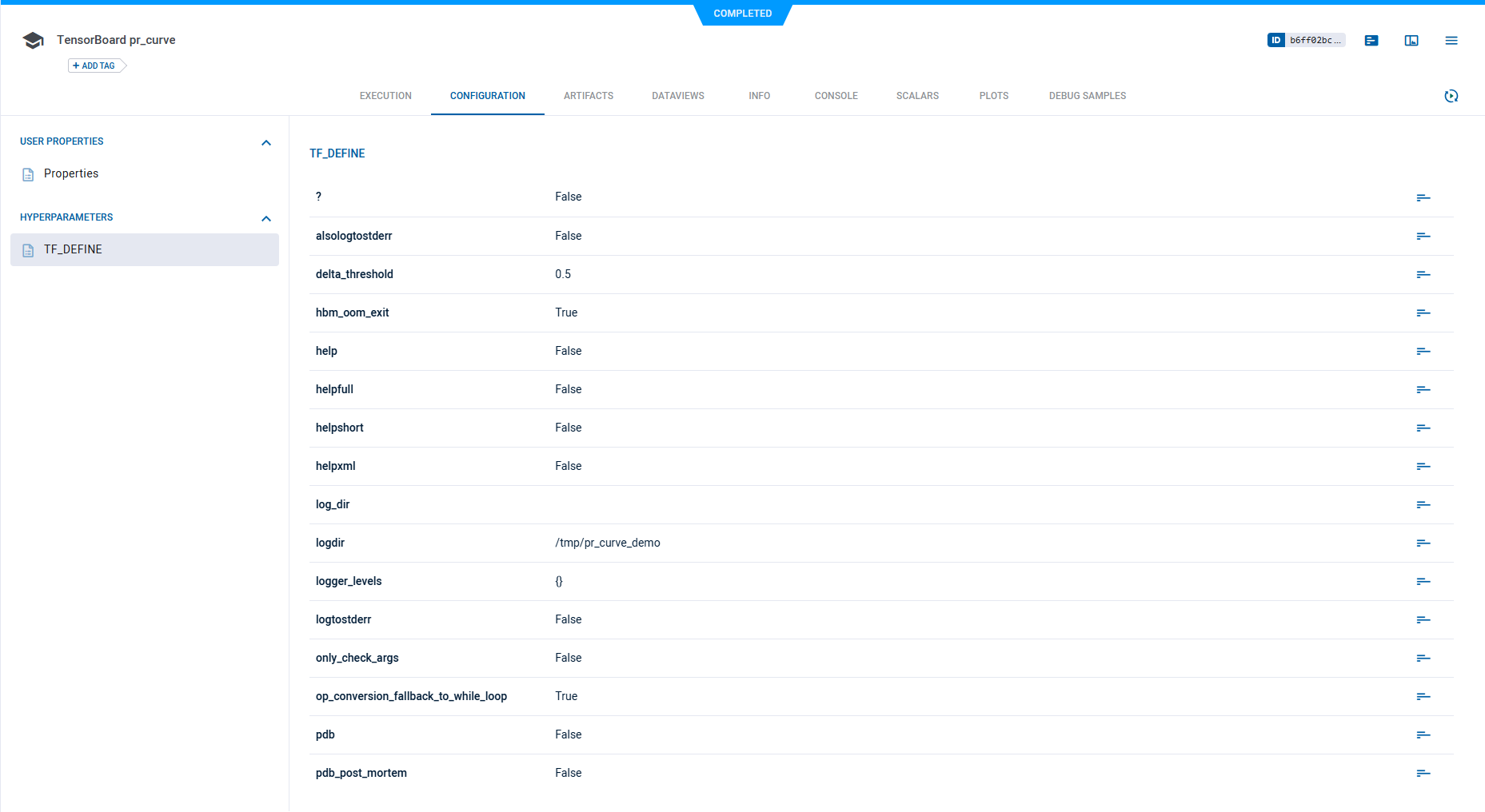Open the Scalars tab
Image resolution: width=1485 pixels, height=812 pixels.
[x=917, y=96]
